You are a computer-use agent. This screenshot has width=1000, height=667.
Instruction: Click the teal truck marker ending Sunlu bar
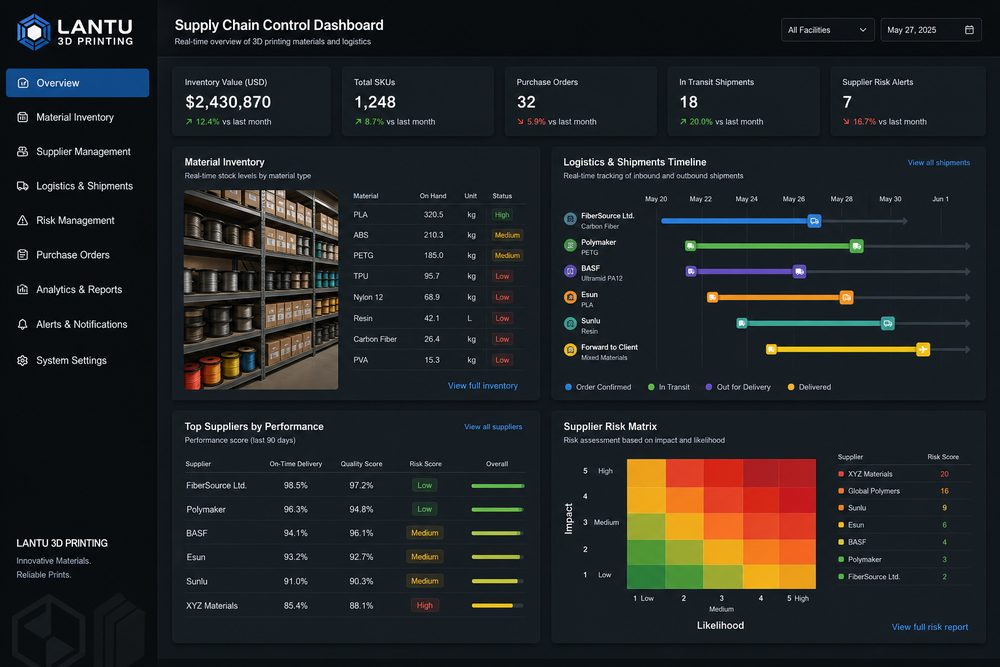pos(887,324)
